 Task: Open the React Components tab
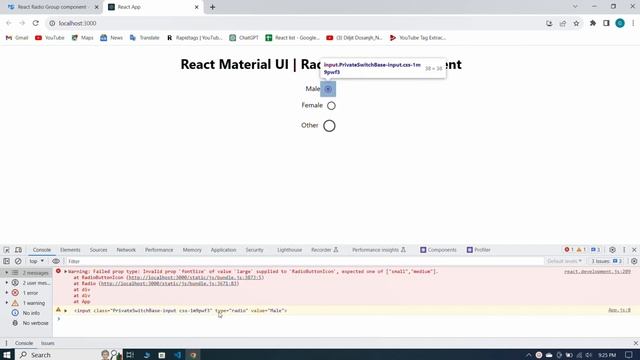tap(438, 250)
